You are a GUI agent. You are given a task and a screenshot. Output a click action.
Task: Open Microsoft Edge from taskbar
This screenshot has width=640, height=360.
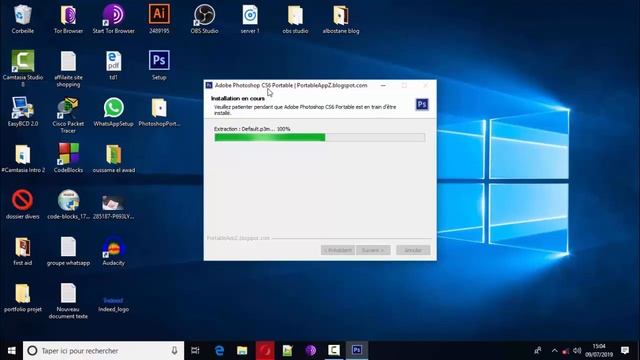pyautogui.click(x=219, y=351)
